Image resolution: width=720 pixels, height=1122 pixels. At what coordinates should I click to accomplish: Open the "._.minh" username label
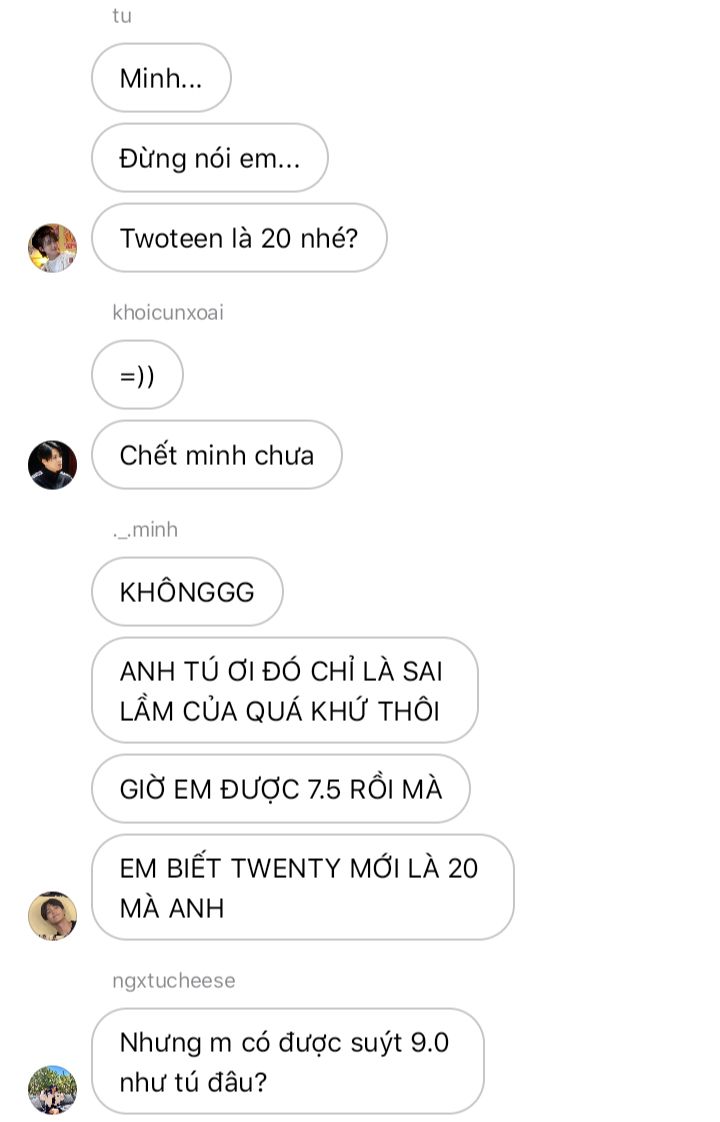[x=145, y=530]
